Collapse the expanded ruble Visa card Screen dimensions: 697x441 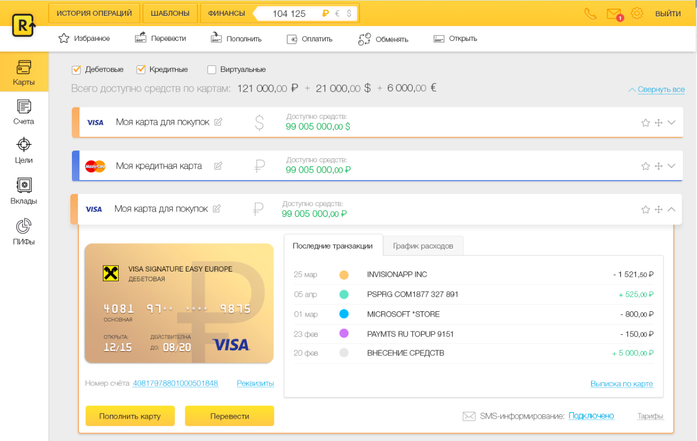click(672, 209)
